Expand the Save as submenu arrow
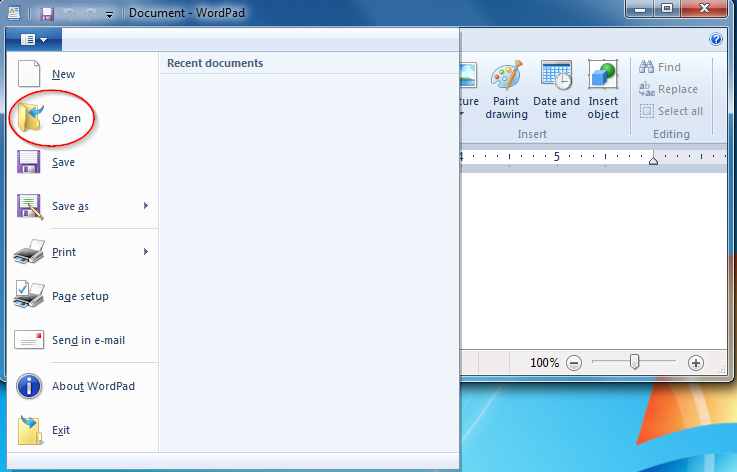The height and width of the screenshot is (472, 737). [146, 206]
